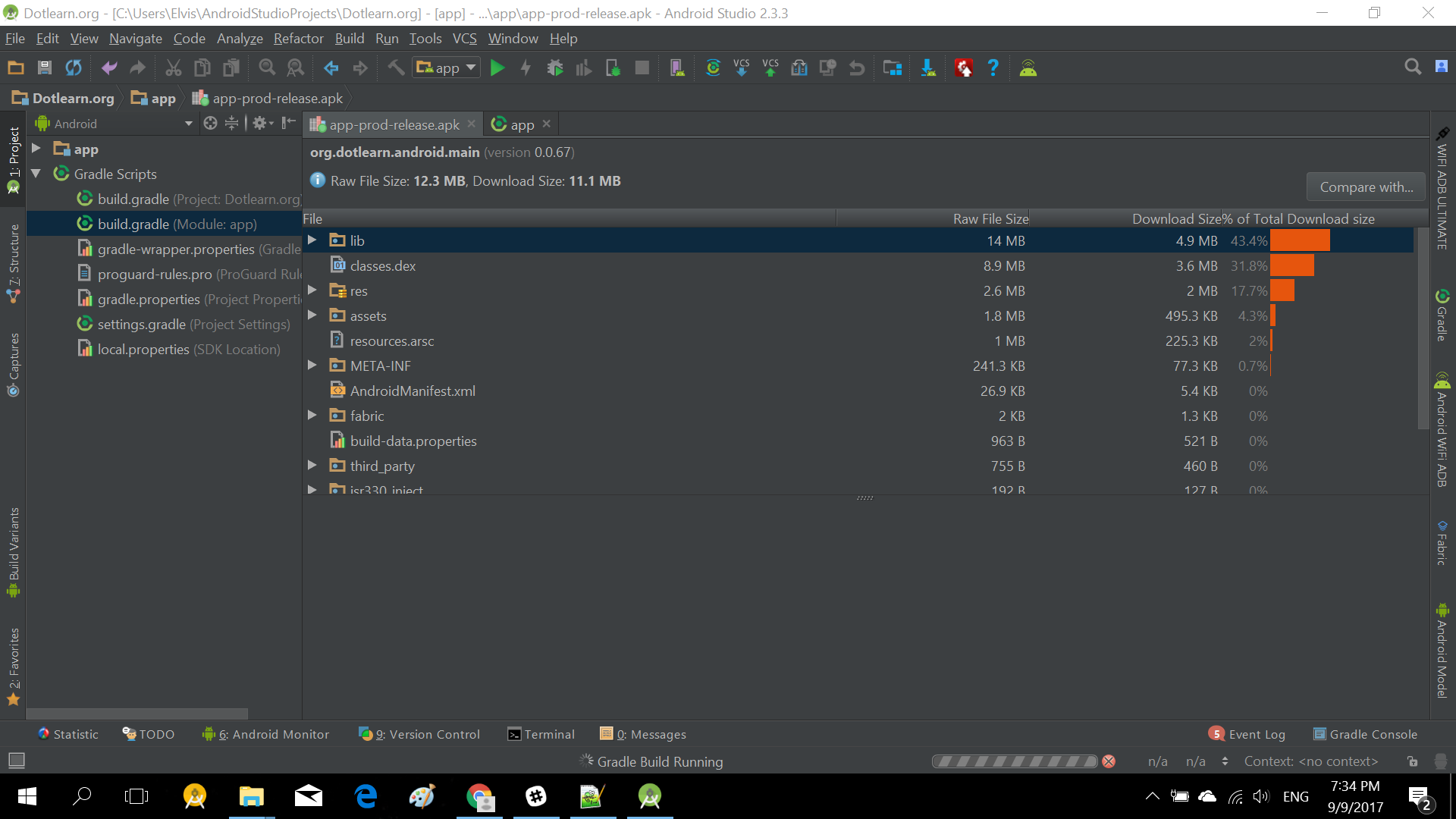Screen dimensions: 1456x819
Task: Toggle the 2: Favorites side panel
Action: [x=14, y=667]
